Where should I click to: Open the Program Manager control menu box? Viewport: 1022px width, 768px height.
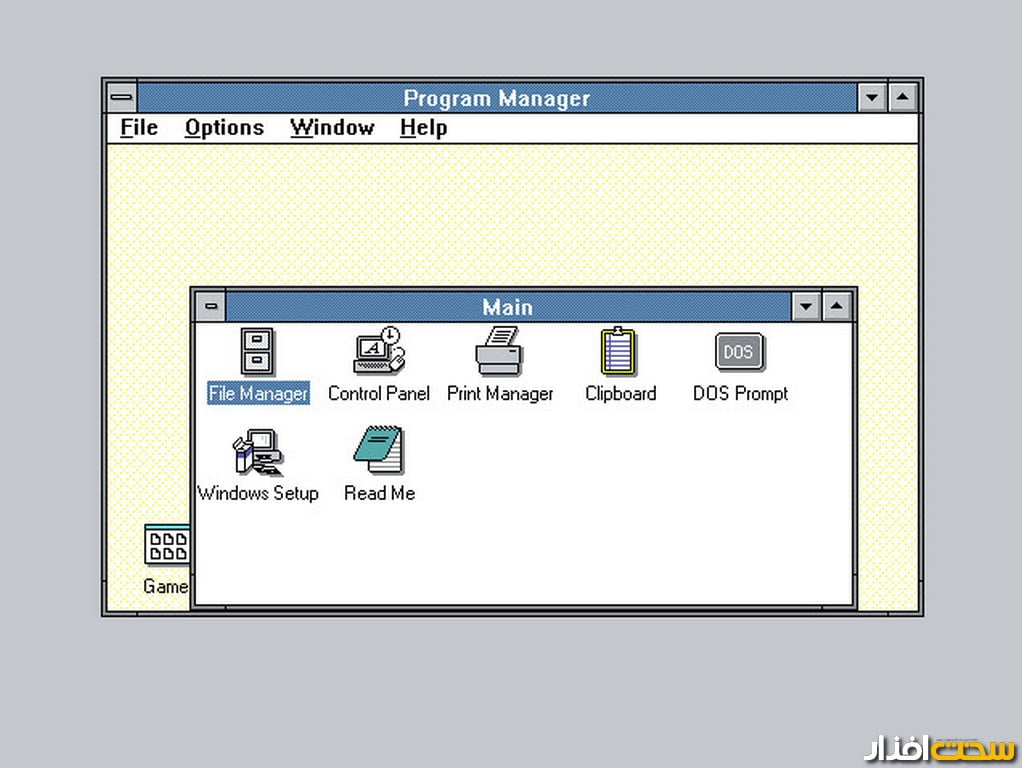122,98
